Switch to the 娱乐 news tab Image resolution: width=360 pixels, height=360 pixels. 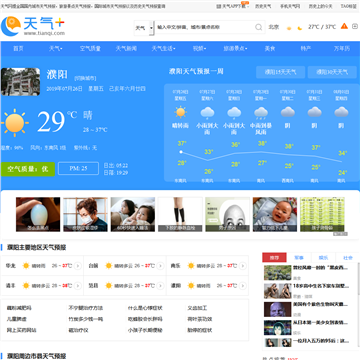pos(323,258)
